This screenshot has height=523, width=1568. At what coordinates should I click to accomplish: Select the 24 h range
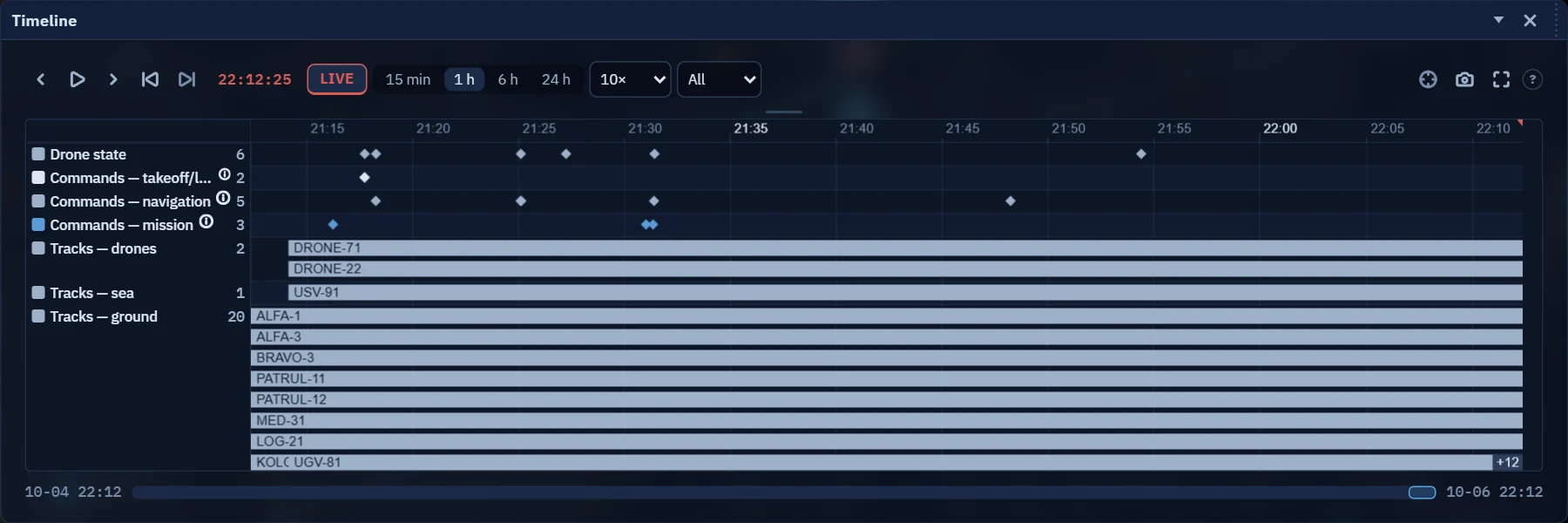click(x=556, y=79)
